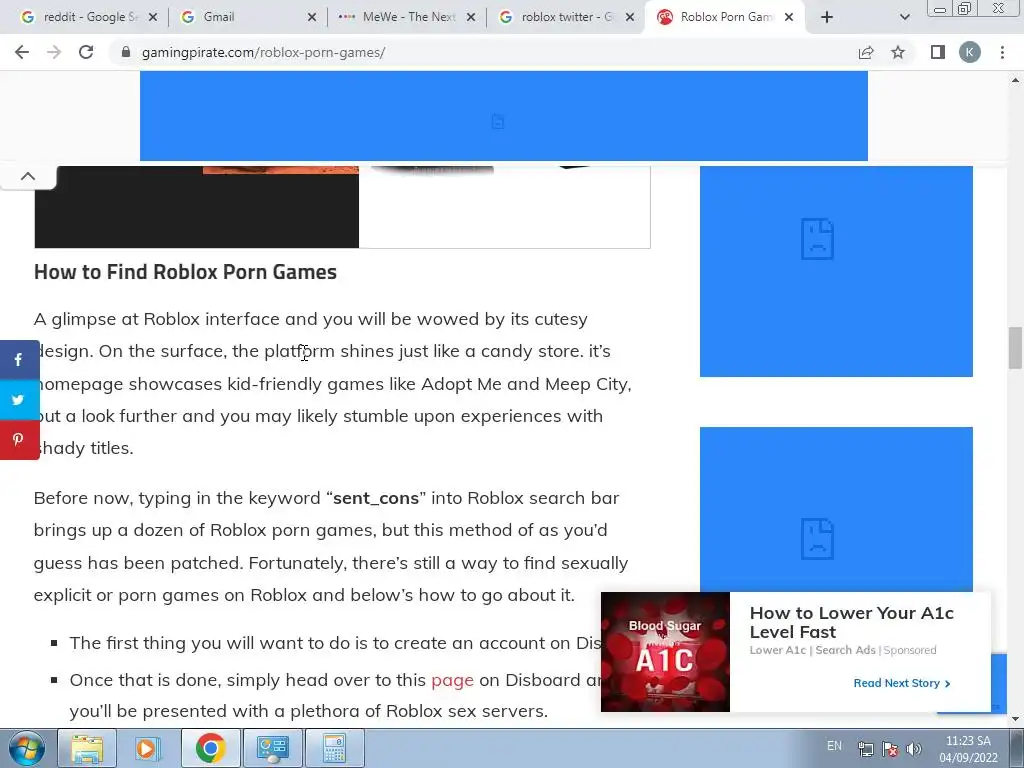Click the upper sidebar blue ad block
Image resolution: width=1024 pixels, height=768 pixels.
click(x=836, y=271)
